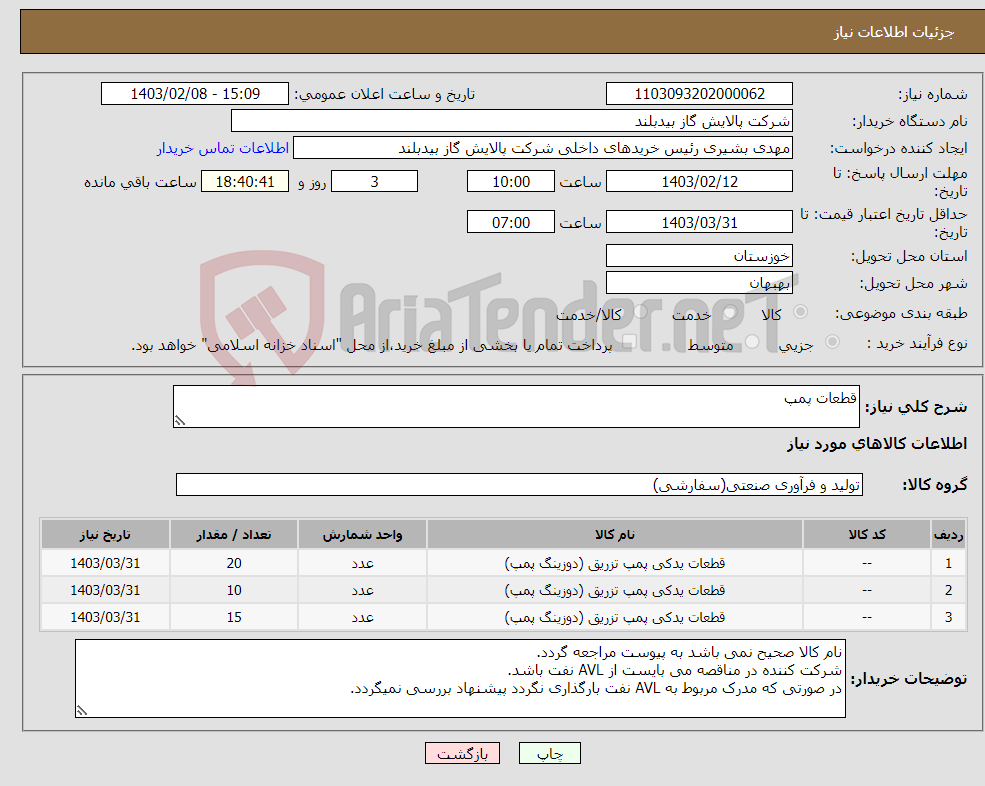985x786 pixels.
Task: Grab the resize handle of buyer notes textarea
Action: (x=82, y=711)
